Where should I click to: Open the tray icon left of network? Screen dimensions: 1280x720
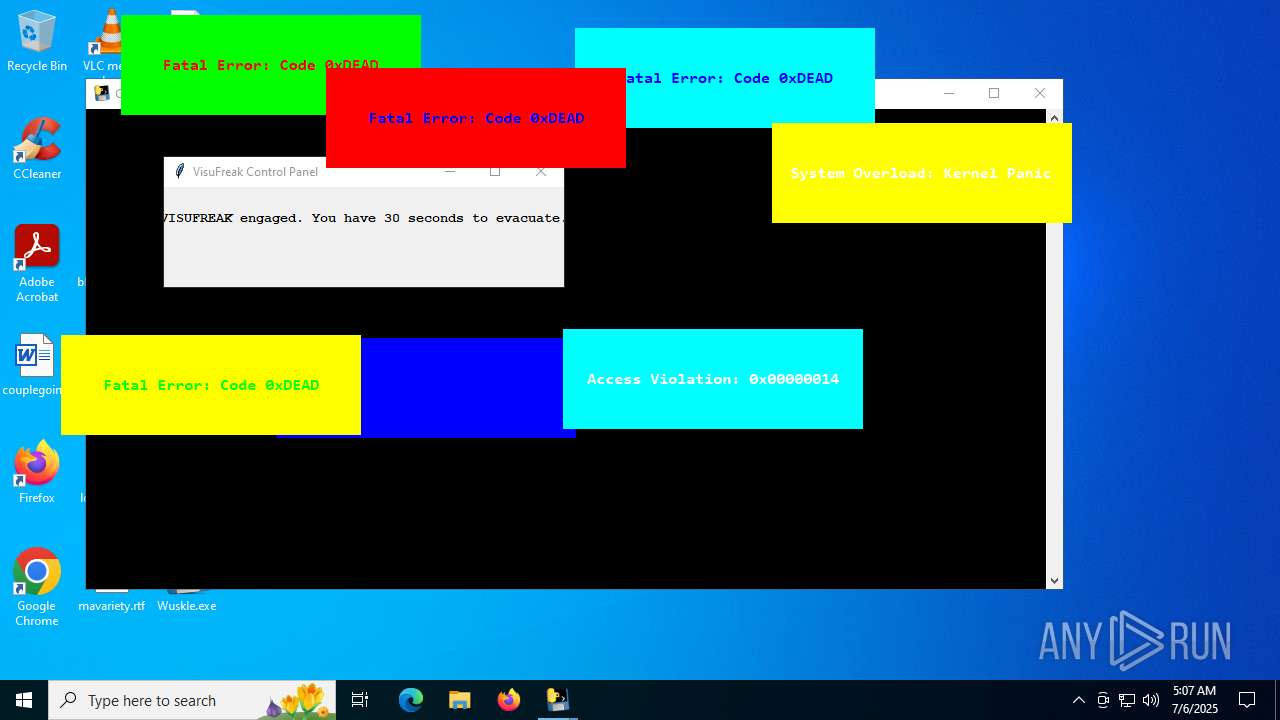(1103, 700)
